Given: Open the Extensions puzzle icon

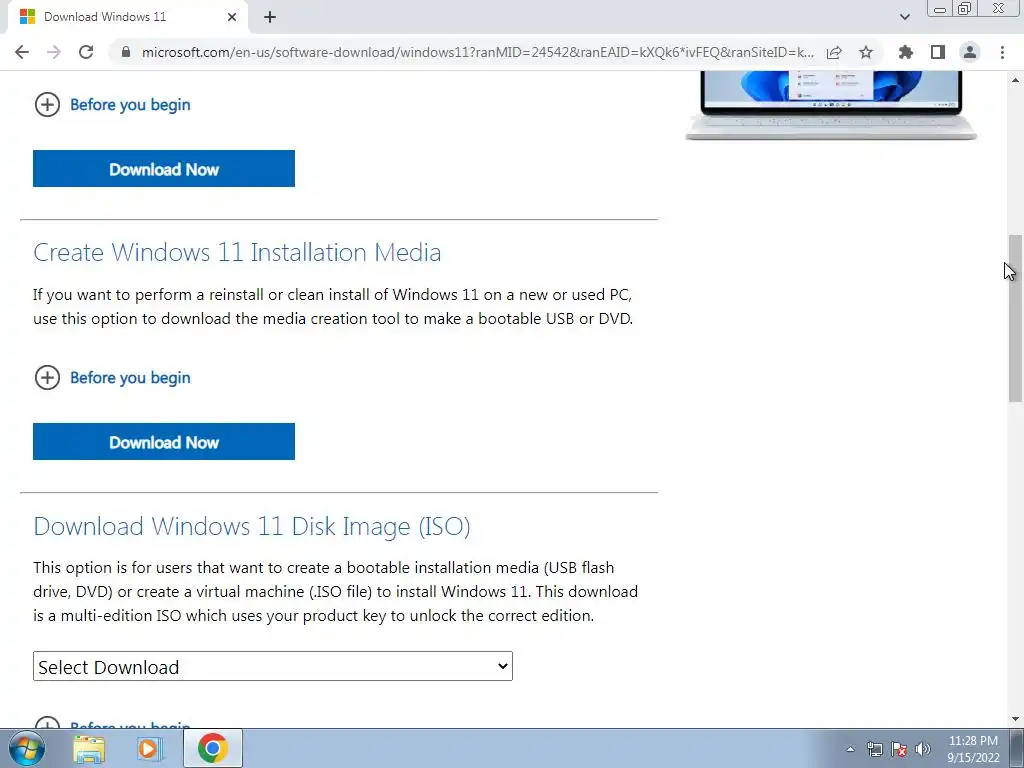Looking at the screenshot, I should pyautogui.click(x=906, y=52).
